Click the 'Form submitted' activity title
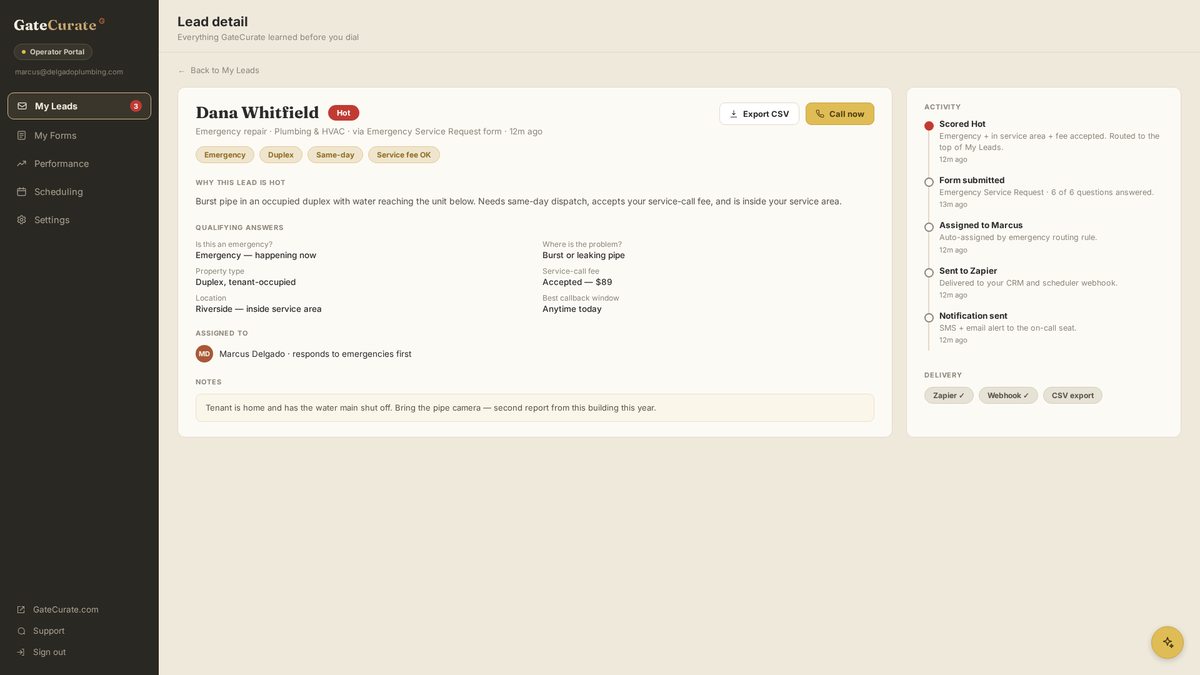This screenshot has height=675, width=1200. (972, 180)
